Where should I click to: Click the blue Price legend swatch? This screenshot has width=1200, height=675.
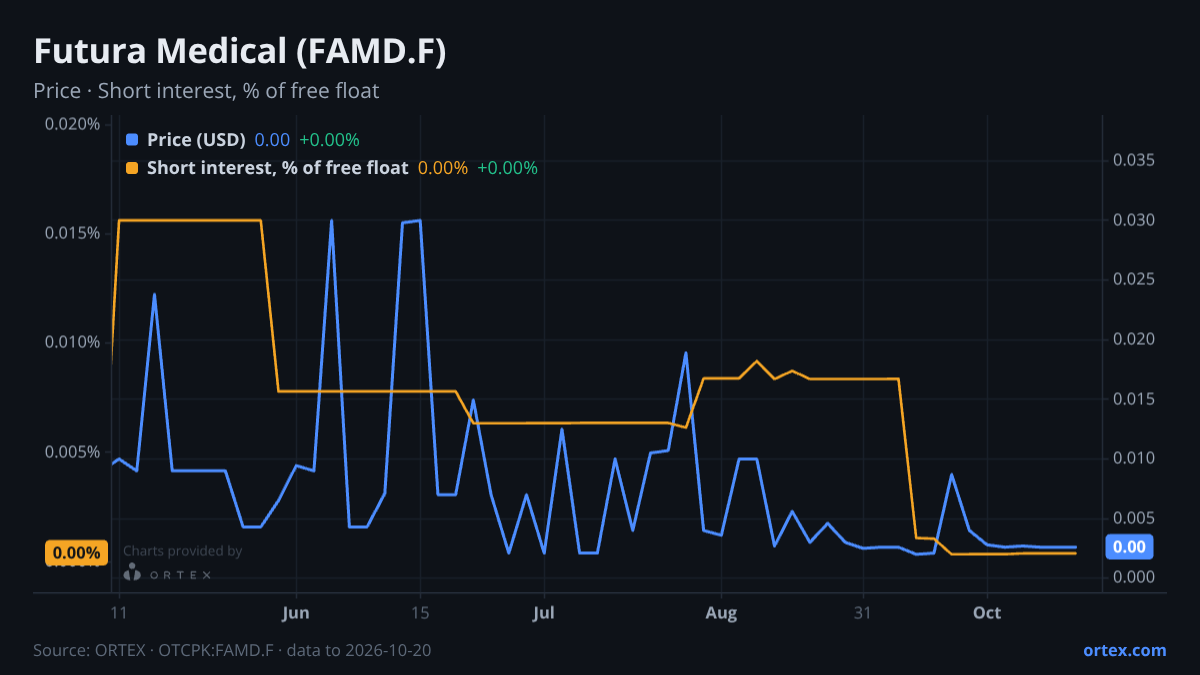pos(132,140)
